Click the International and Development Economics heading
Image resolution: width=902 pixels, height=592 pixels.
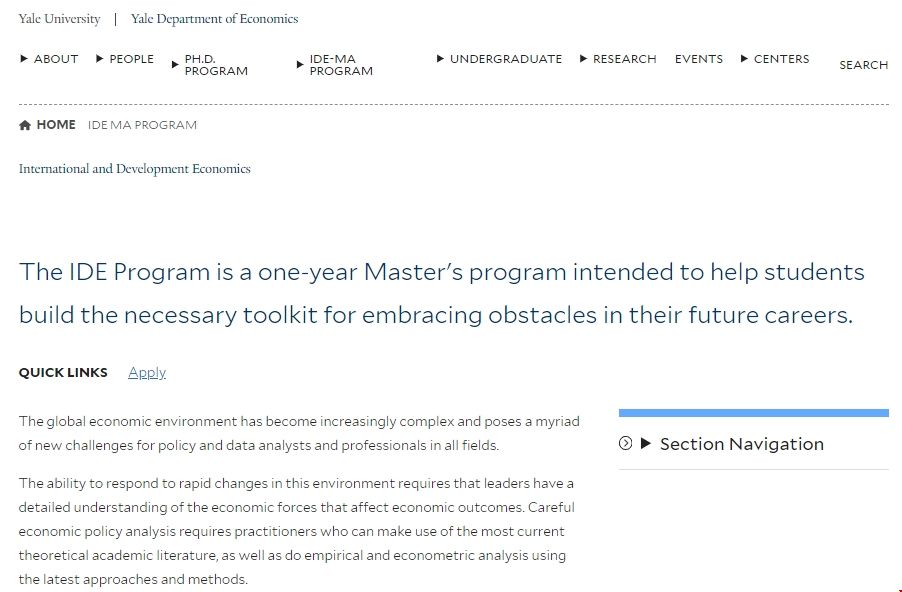tap(134, 168)
